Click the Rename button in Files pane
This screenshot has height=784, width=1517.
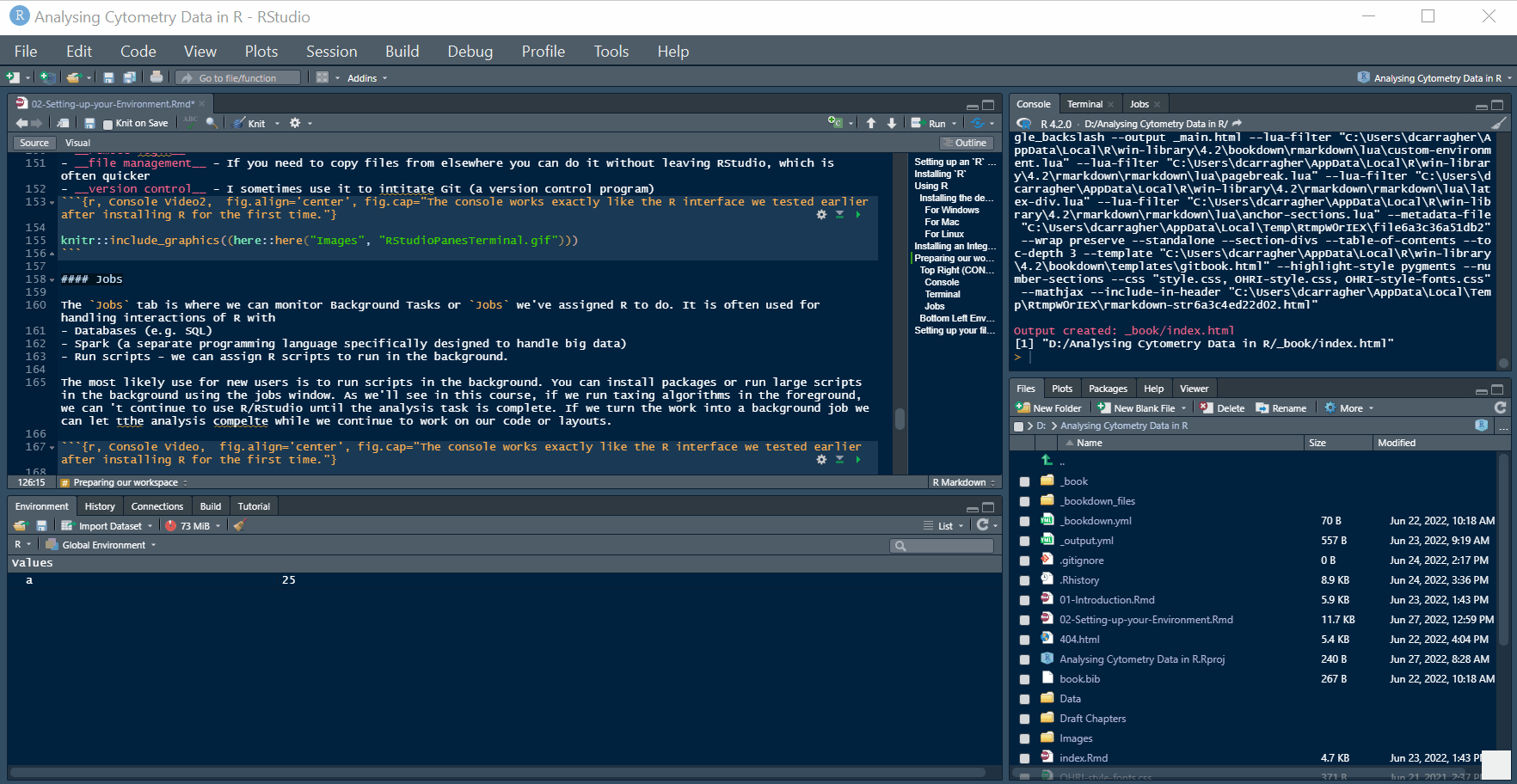pyautogui.click(x=1281, y=408)
